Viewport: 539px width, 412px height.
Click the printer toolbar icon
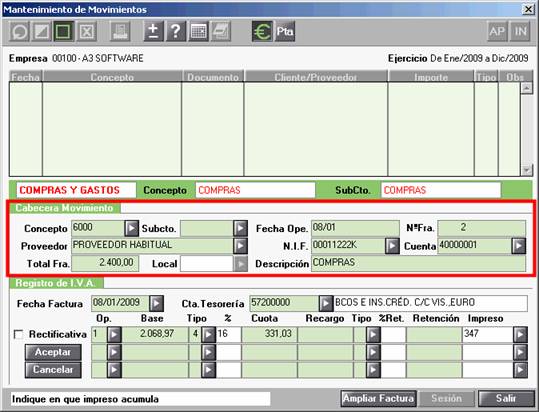tap(221, 32)
